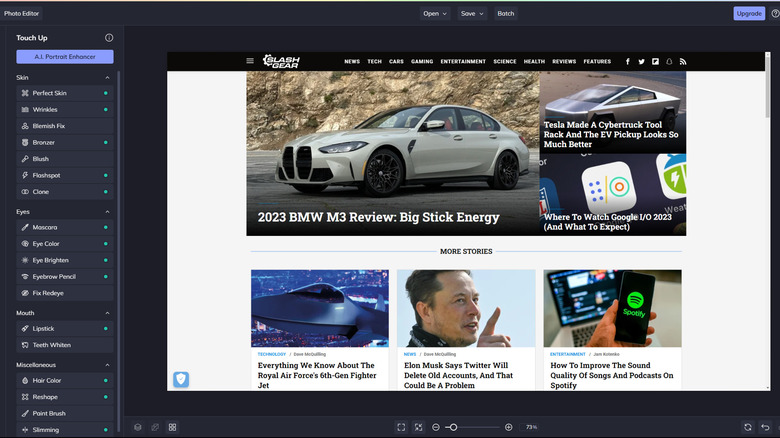This screenshot has width=780, height=438.
Task: Select the Clone tool
Action: click(x=40, y=191)
